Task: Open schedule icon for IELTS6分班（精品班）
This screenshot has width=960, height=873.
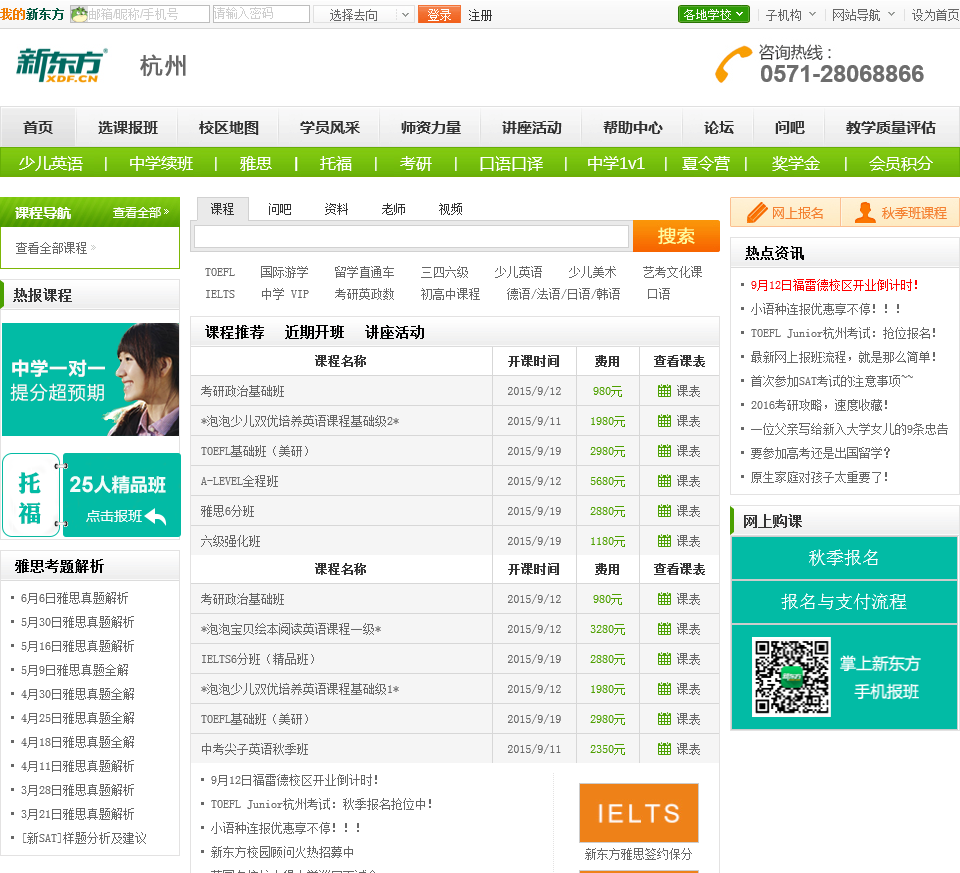Action: pyautogui.click(x=664, y=659)
